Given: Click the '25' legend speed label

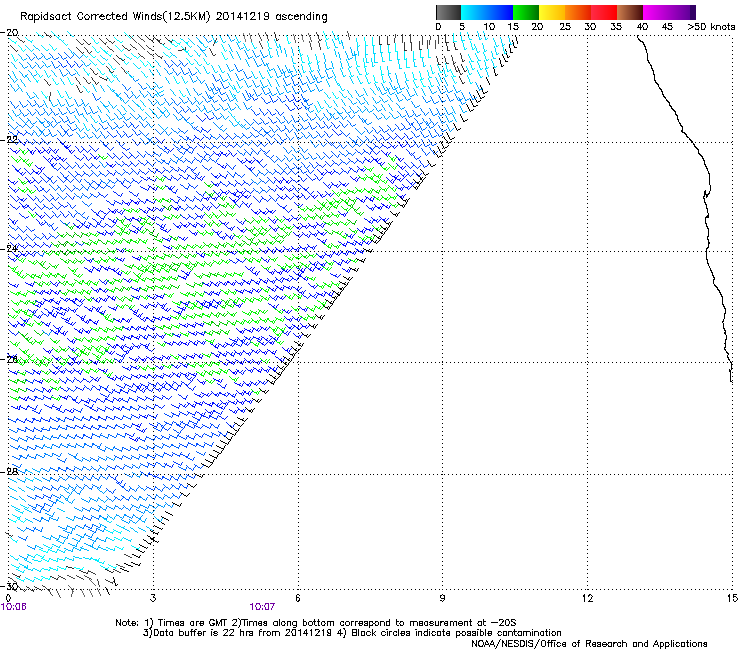Looking at the screenshot, I should coord(564,27).
